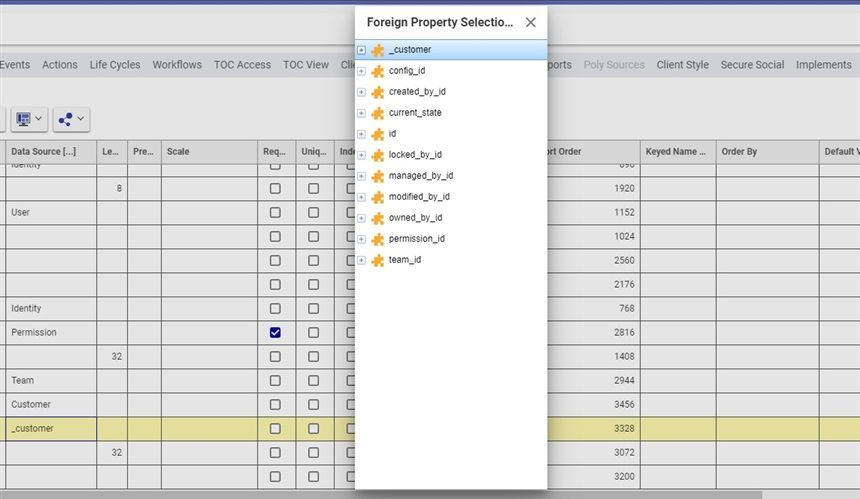Click the share nodes toolbar icon

(65, 119)
